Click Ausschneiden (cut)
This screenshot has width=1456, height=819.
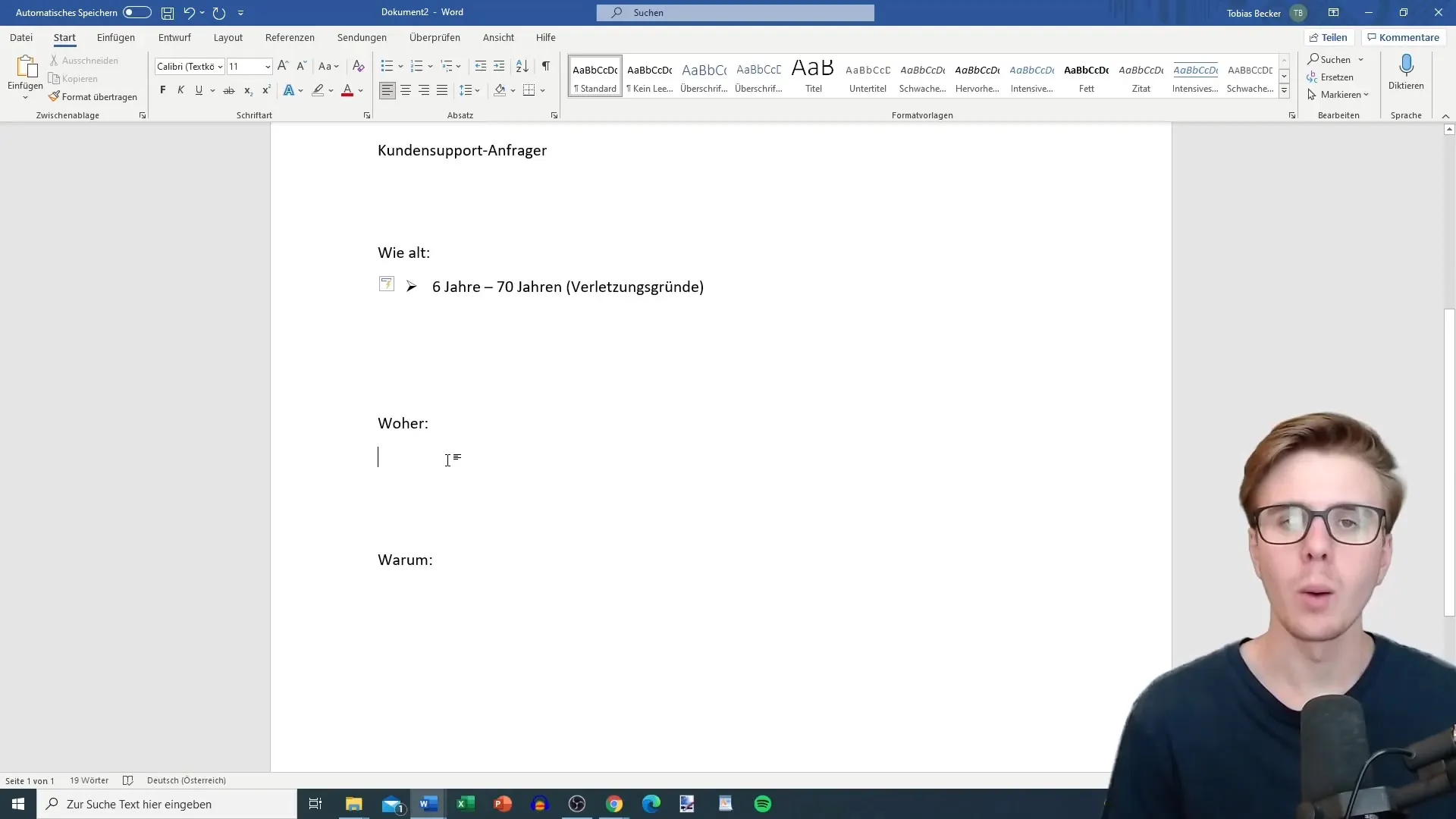[x=83, y=60]
